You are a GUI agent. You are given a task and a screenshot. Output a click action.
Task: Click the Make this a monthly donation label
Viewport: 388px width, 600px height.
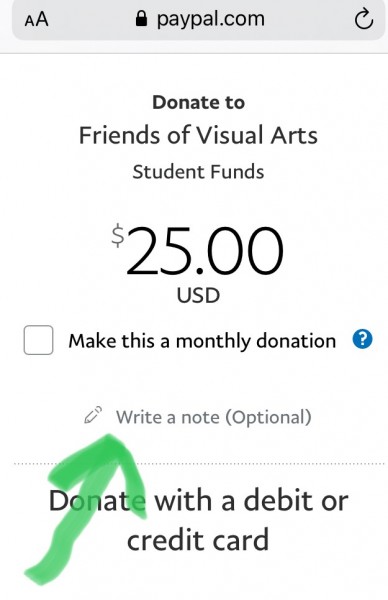(202, 341)
